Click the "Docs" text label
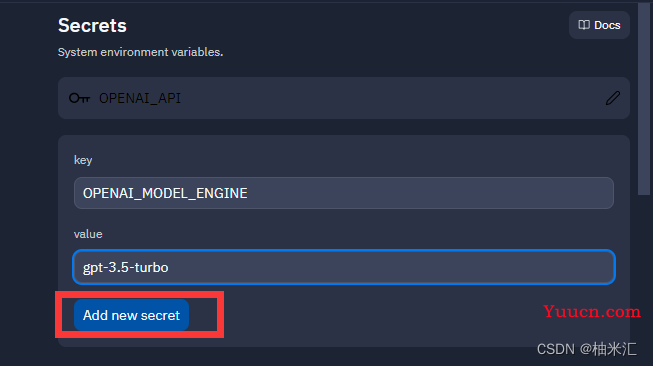 607,25
